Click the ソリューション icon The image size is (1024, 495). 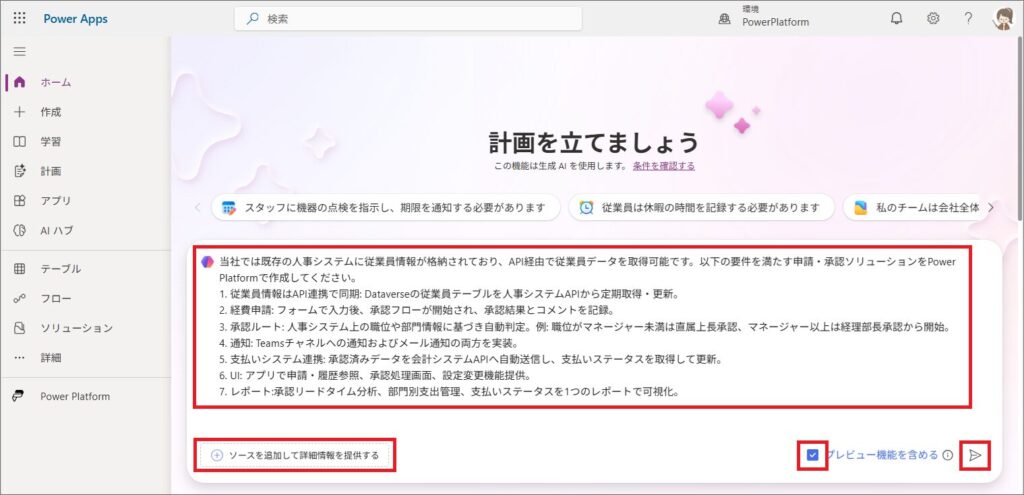pyautogui.click(x=20, y=328)
